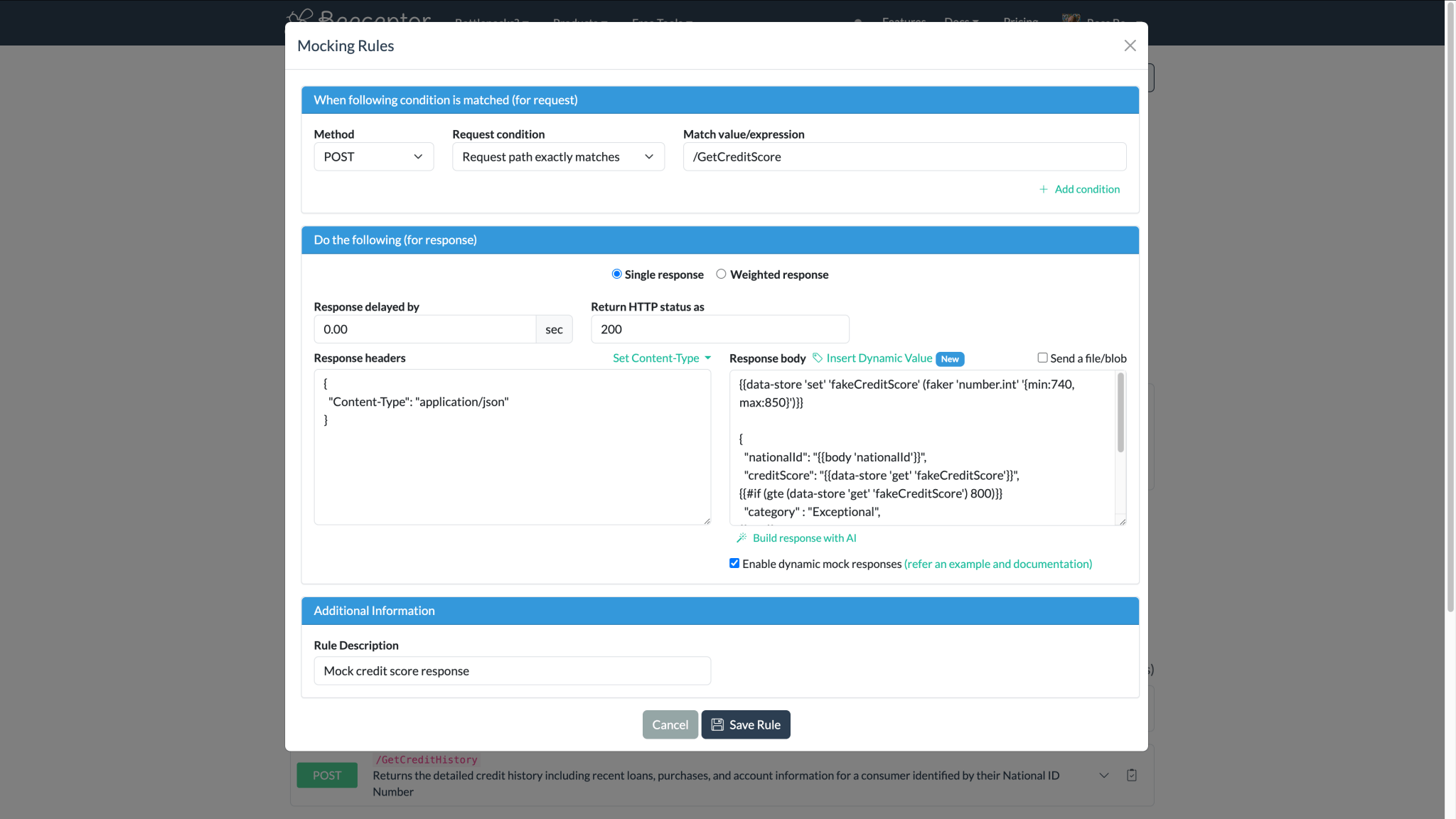Click the save disk icon on Save Rule
This screenshot has height=819, width=1456.
(x=717, y=724)
